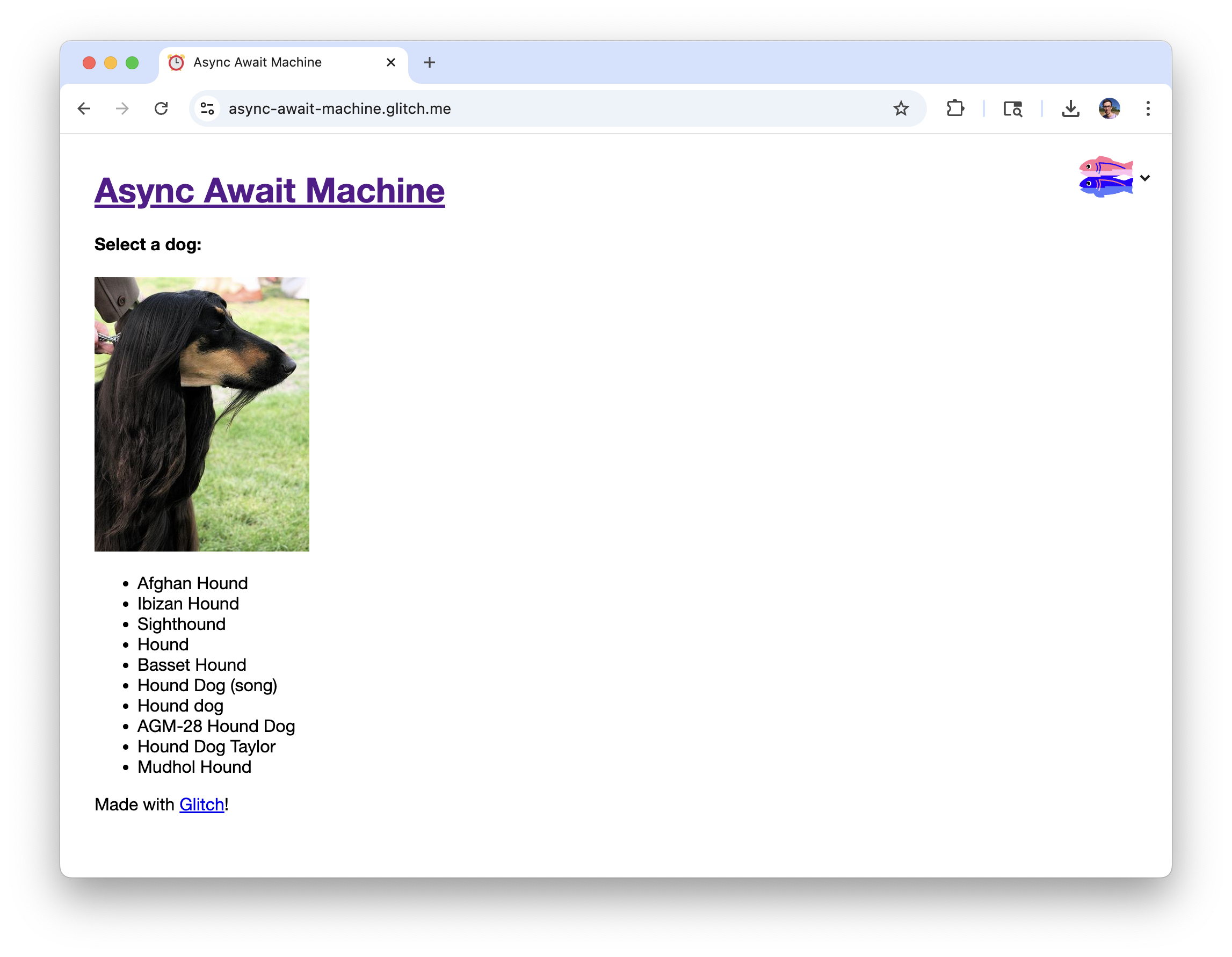The width and height of the screenshot is (1232, 957).
Task: Select Hound Dog (song) from the list
Action: [207, 685]
